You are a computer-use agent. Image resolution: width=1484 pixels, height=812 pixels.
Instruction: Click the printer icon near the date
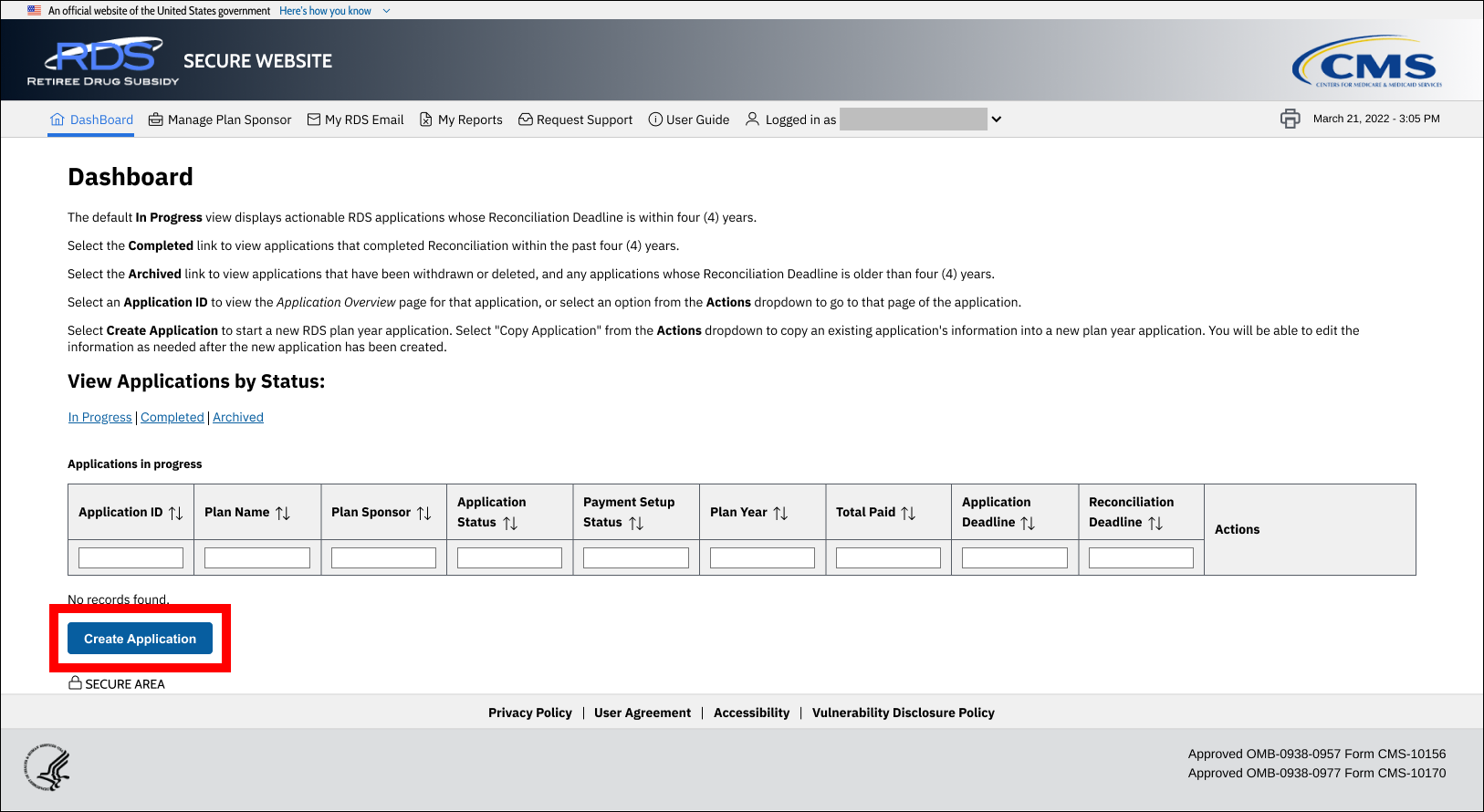(1290, 119)
